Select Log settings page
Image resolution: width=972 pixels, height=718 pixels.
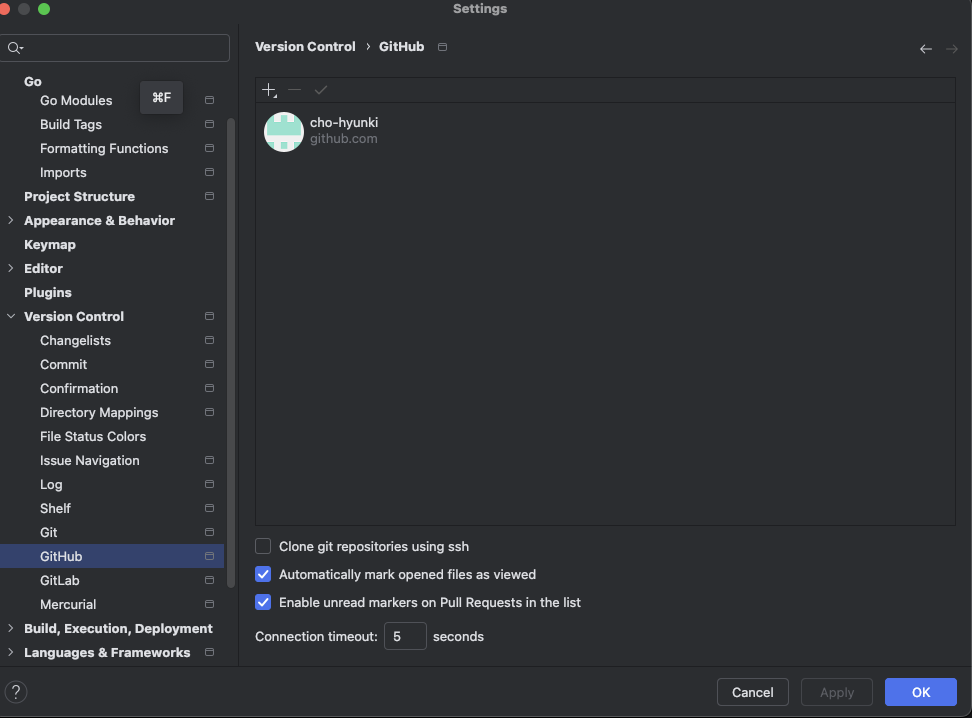coord(51,484)
